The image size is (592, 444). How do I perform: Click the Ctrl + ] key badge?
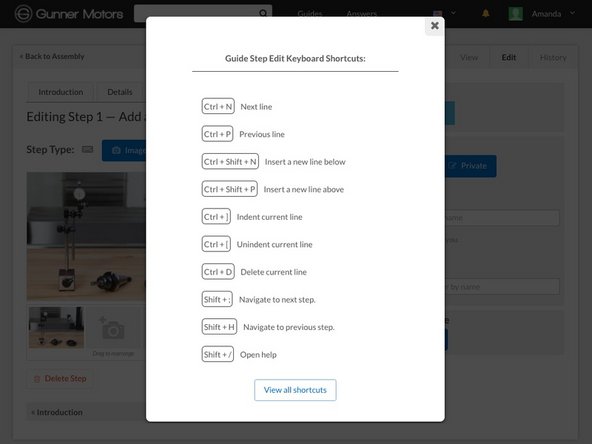[216, 217]
